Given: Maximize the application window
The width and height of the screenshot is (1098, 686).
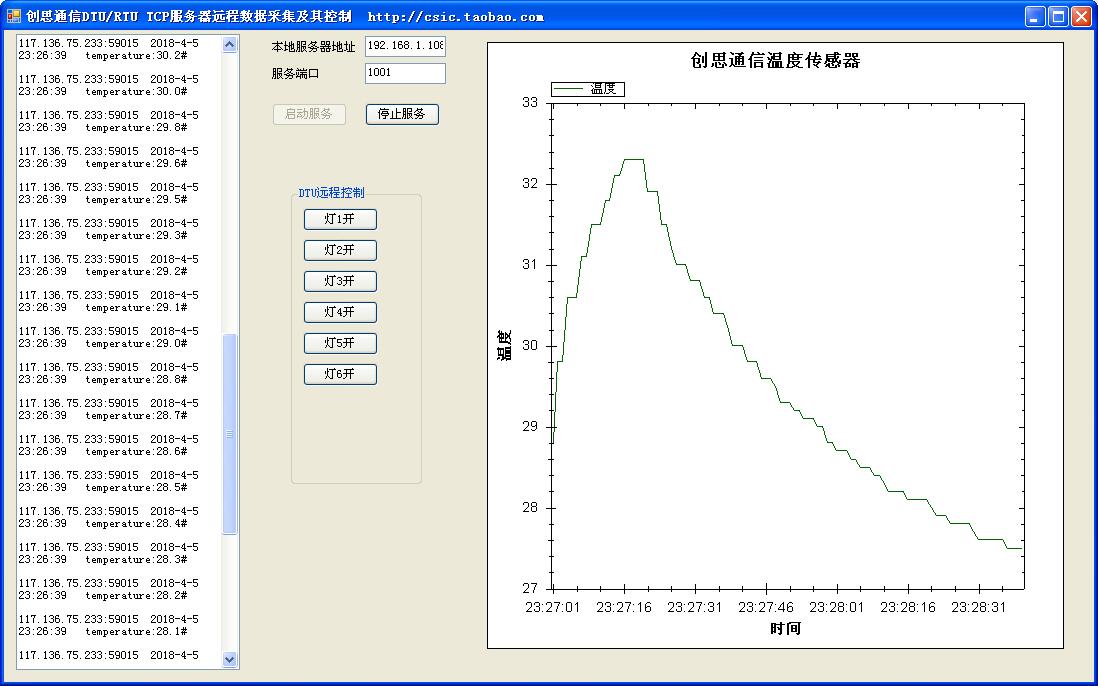Looking at the screenshot, I should [x=1058, y=17].
